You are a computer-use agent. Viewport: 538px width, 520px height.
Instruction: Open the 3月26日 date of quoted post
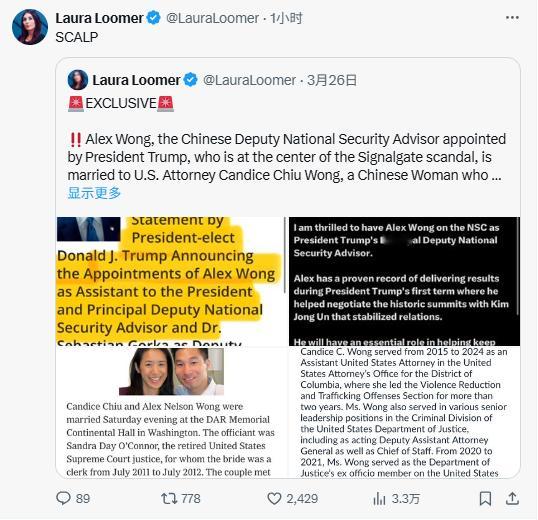pyautogui.click(x=332, y=80)
